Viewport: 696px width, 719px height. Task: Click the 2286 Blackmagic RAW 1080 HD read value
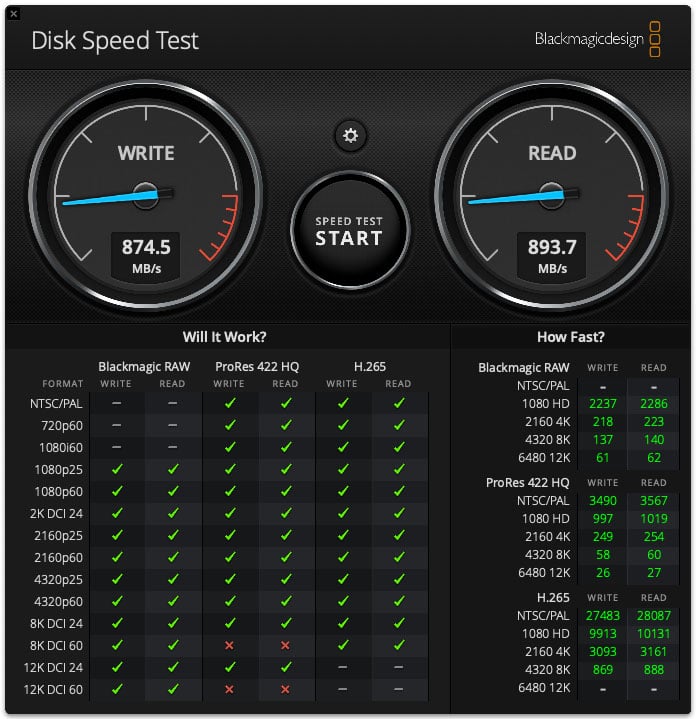(653, 404)
